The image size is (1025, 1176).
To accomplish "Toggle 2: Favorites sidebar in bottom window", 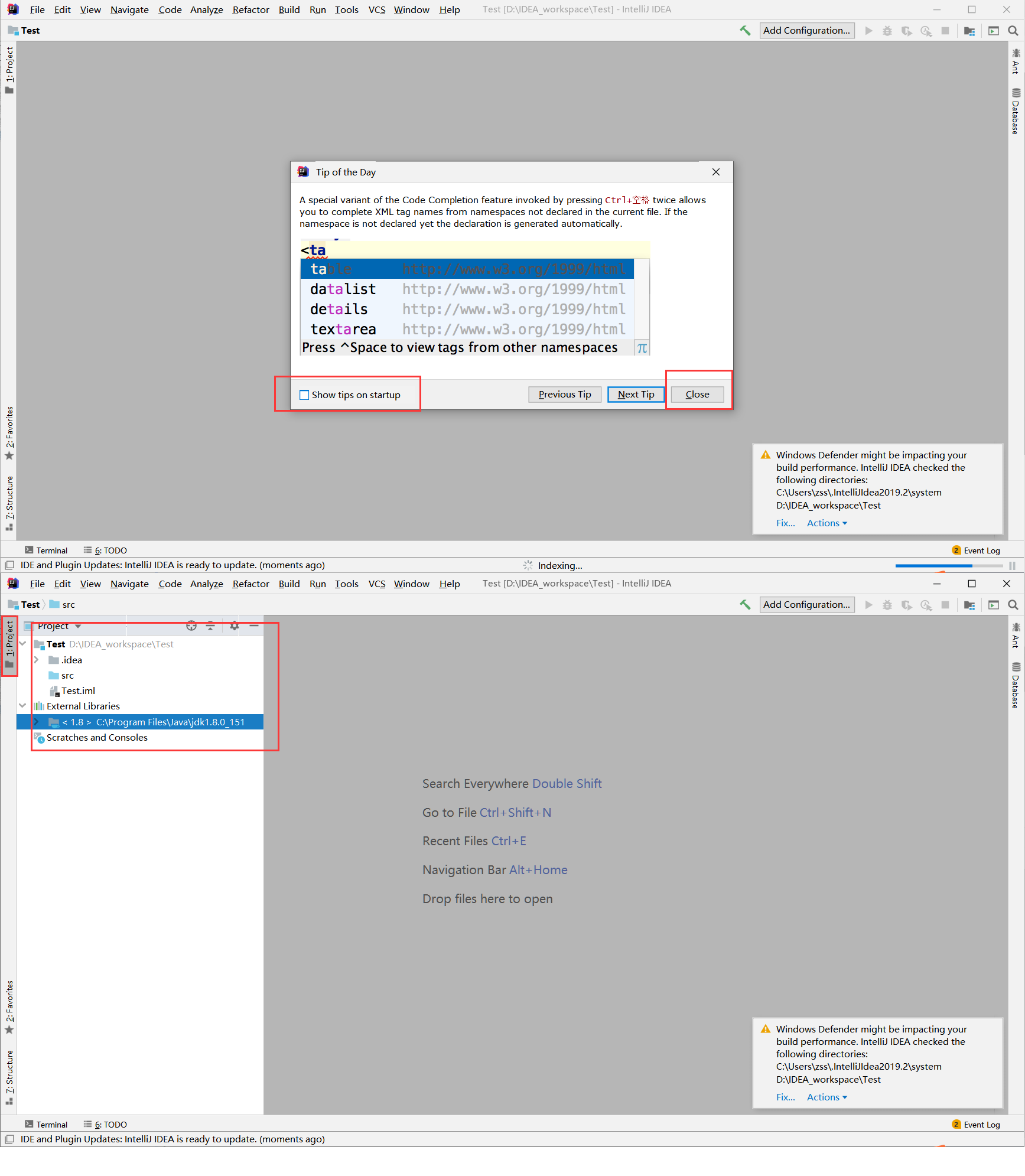I will [x=9, y=1007].
